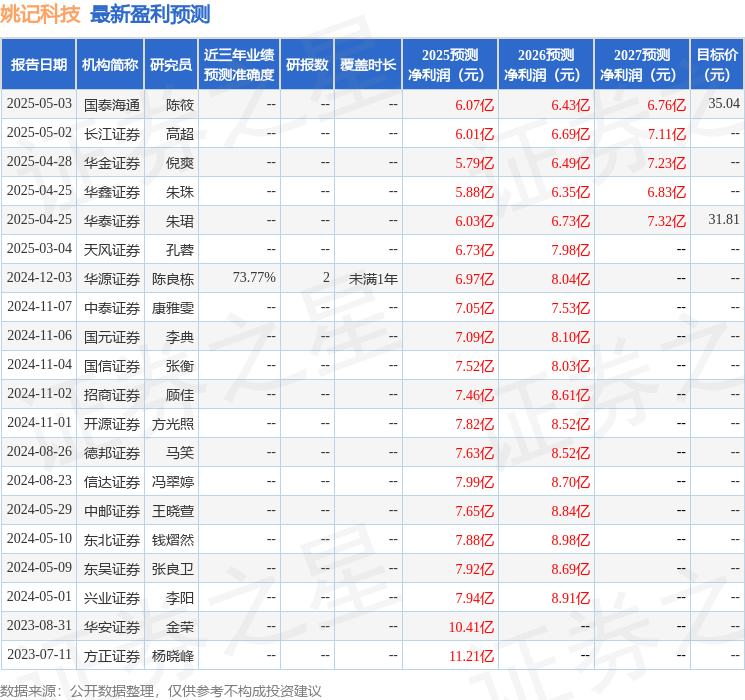Open the 方正证券 institution entry
Screen dimensions: 745x700
pyautogui.click(x=111, y=656)
